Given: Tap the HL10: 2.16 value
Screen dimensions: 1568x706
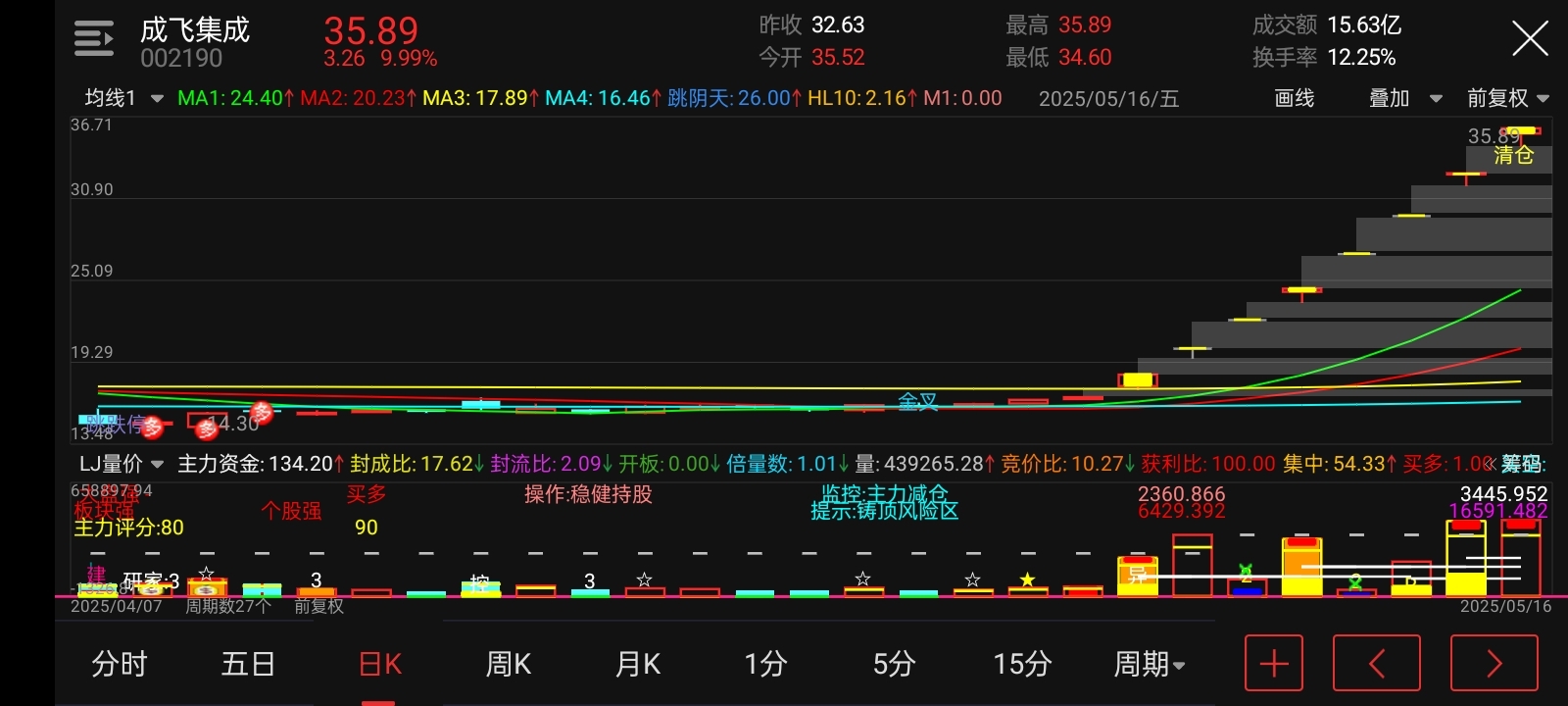Looking at the screenshot, I should pos(863,98).
